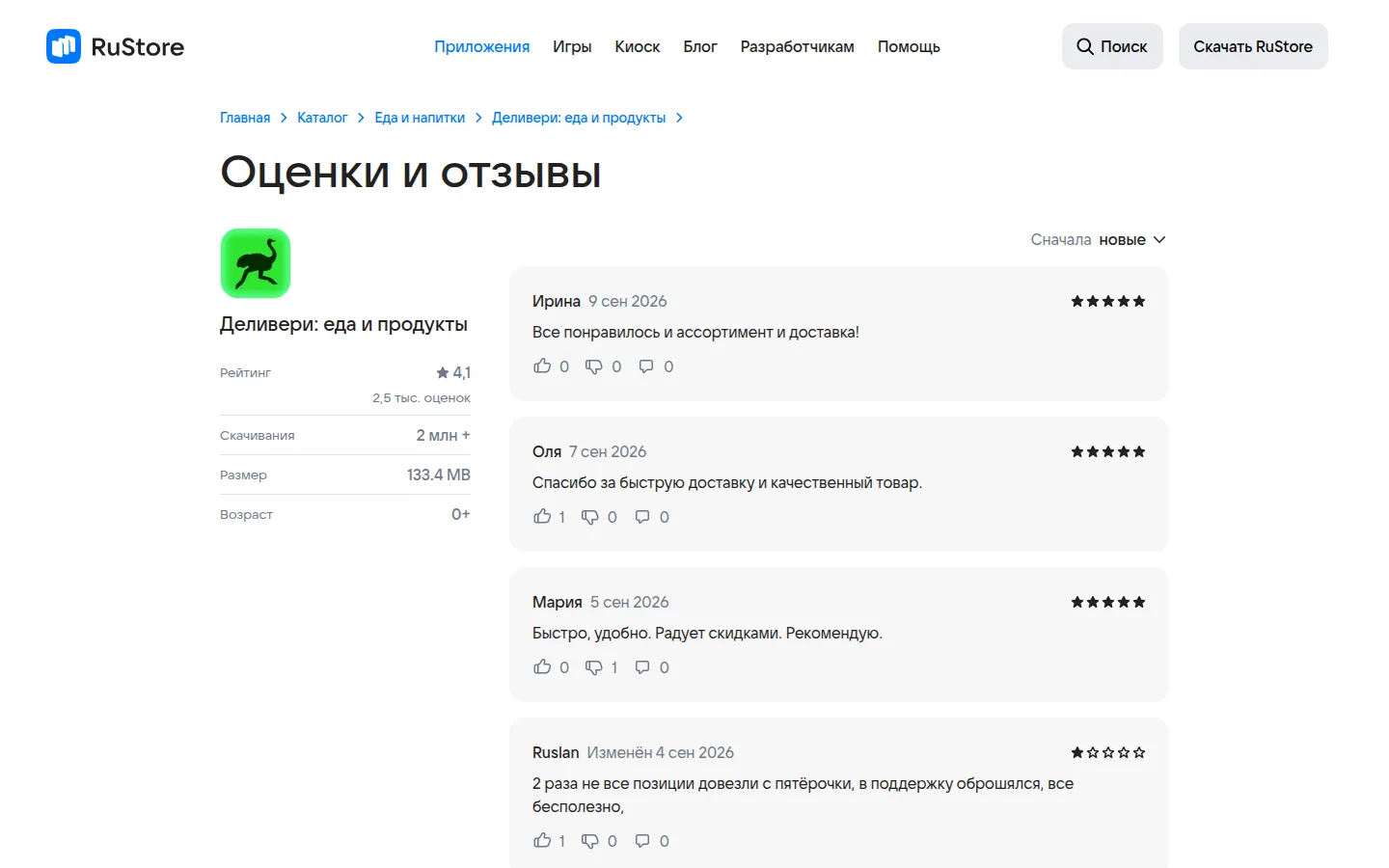Go to Еда и напитки breadcrumb
The image size is (1389, 868).
[420, 118]
